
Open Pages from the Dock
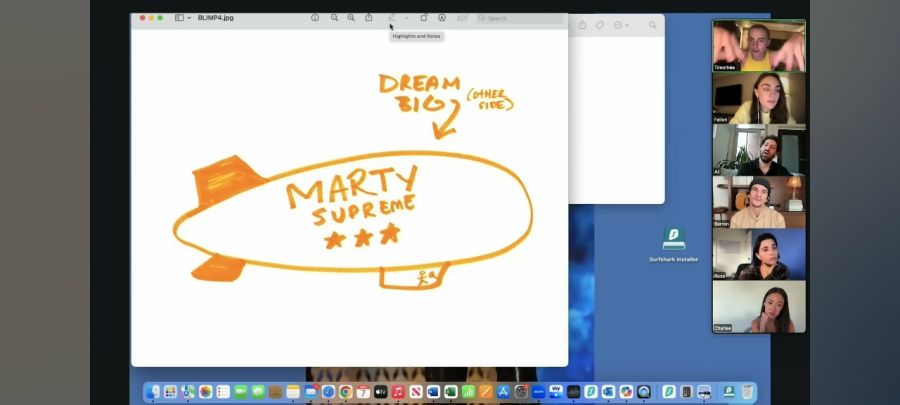(x=486, y=392)
